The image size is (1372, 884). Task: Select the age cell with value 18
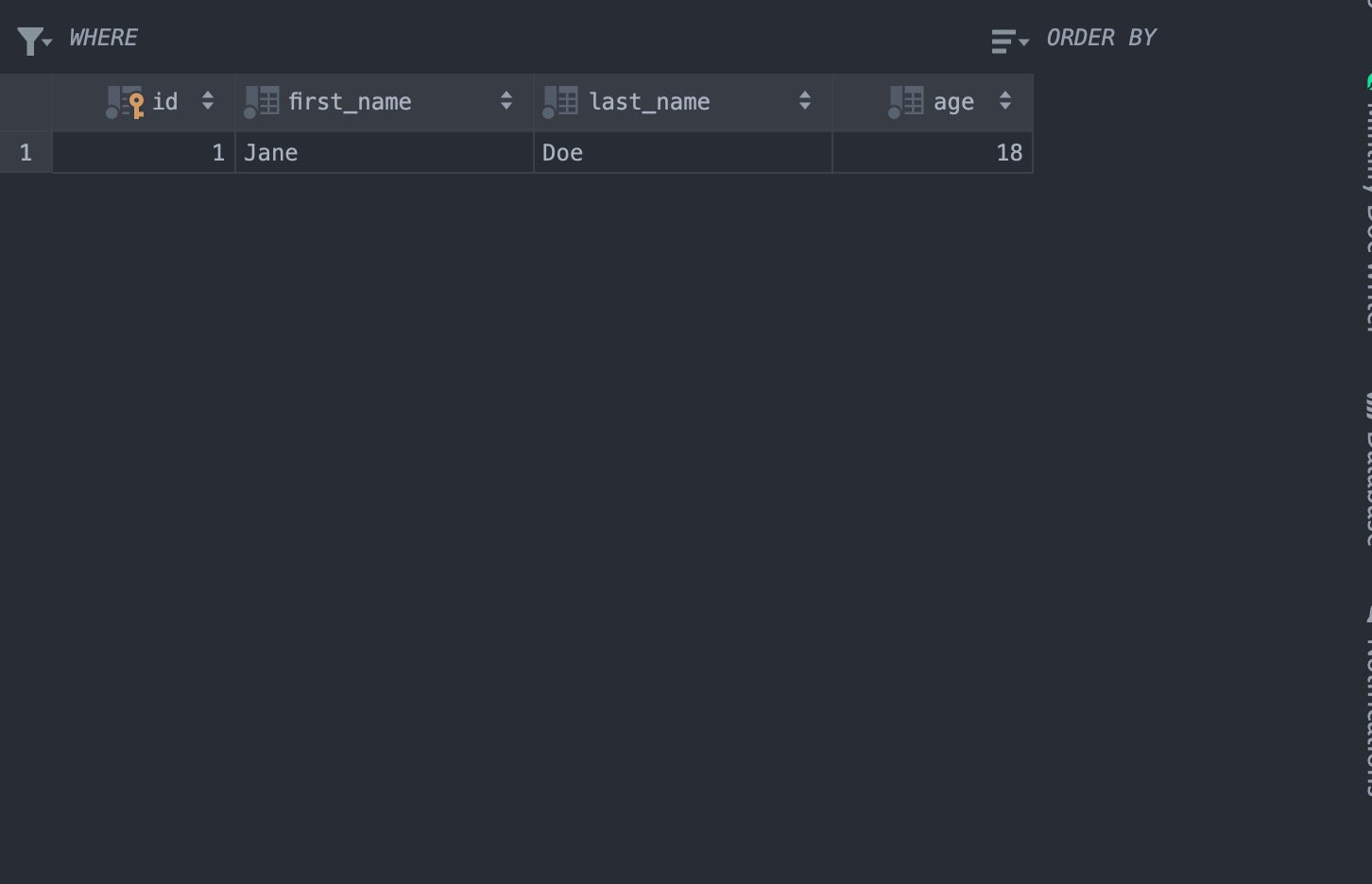[x=932, y=153]
